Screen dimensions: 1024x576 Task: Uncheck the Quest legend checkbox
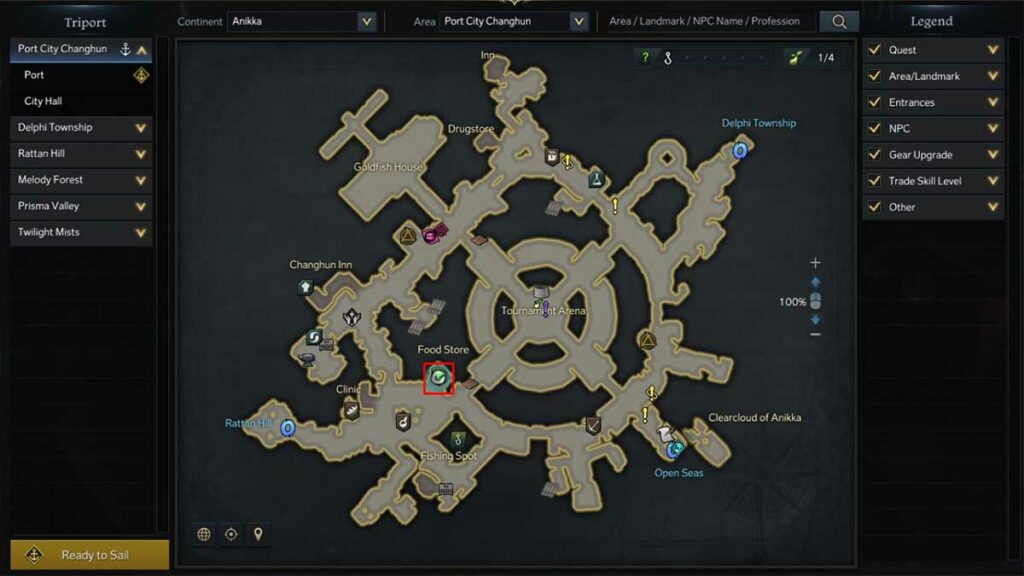[874, 50]
